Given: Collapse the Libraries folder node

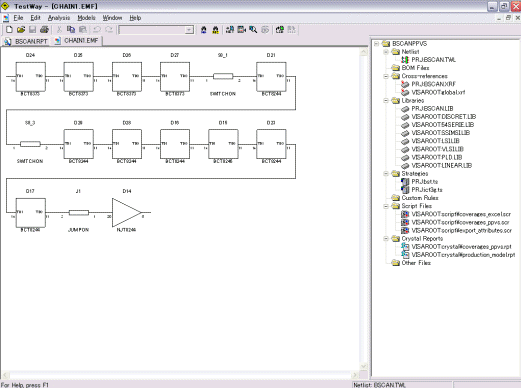Looking at the screenshot, I should (x=386, y=100).
